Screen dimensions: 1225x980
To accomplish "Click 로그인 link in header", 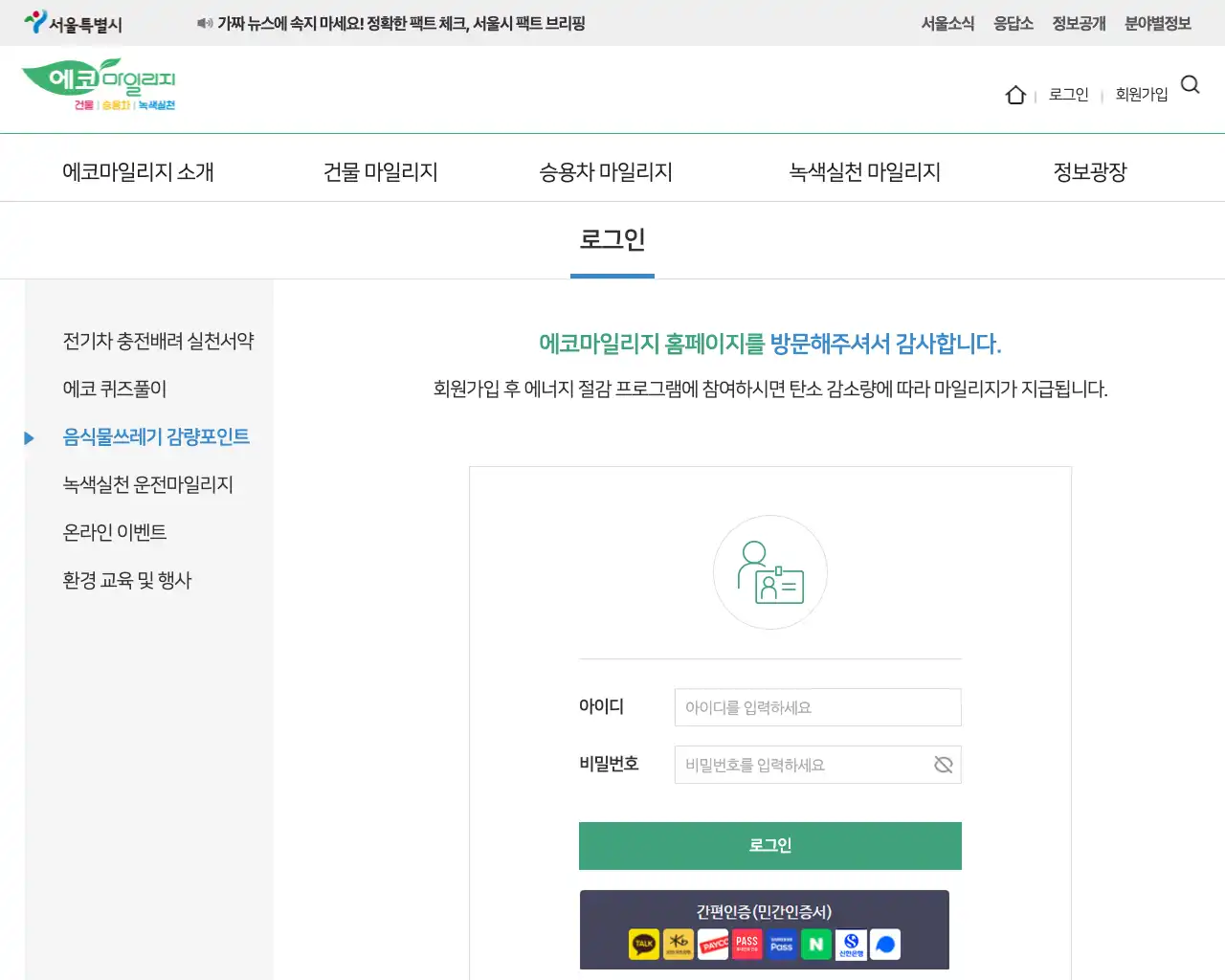I will click(x=1069, y=94).
